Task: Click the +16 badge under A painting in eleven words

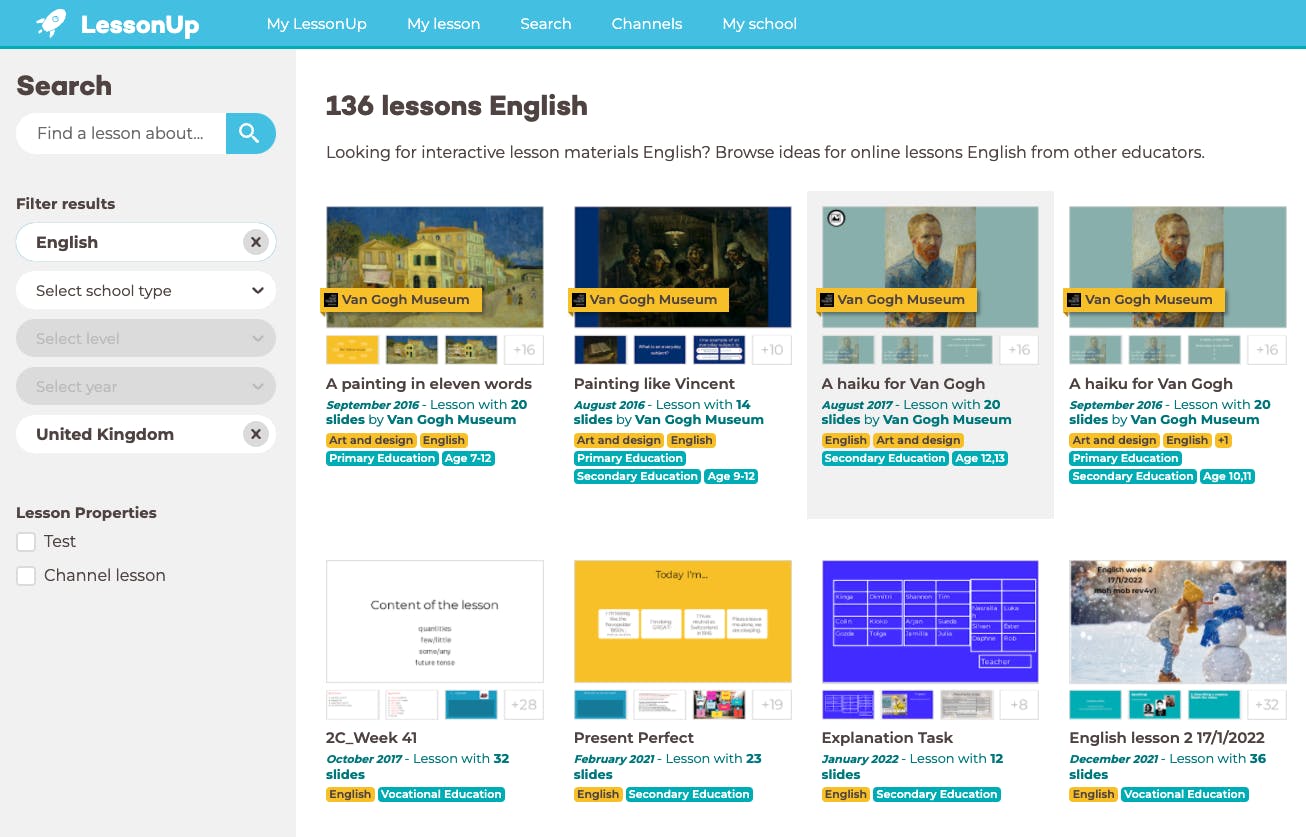Action: click(524, 350)
